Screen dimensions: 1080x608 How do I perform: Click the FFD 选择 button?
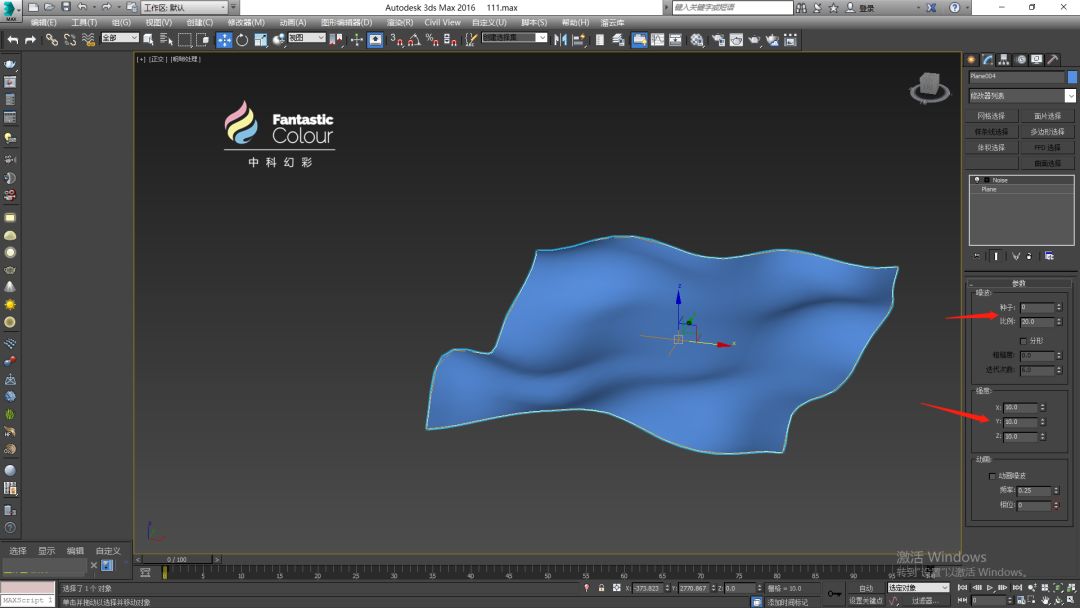[x=1047, y=147]
